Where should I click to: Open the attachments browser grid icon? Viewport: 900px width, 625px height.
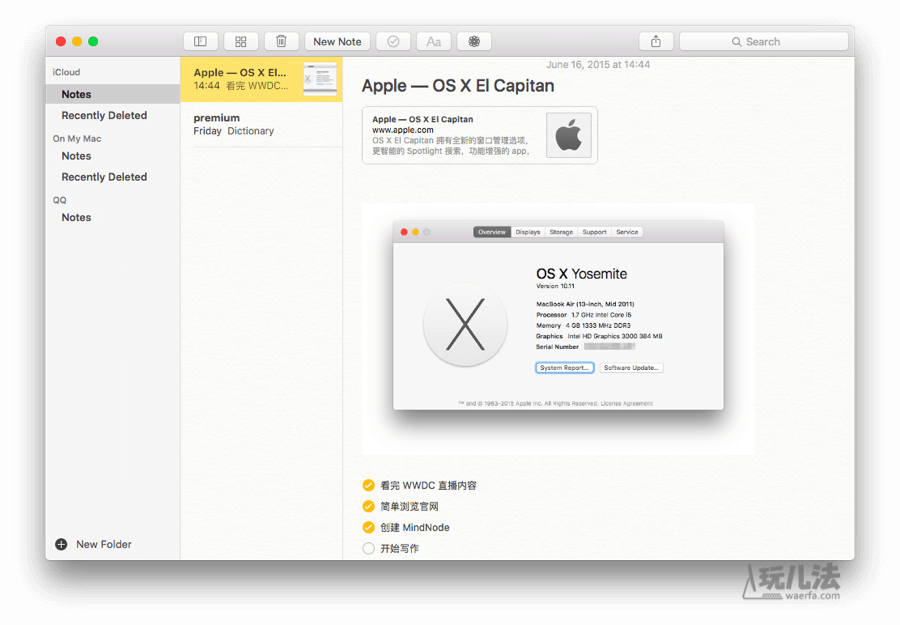coord(240,41)
